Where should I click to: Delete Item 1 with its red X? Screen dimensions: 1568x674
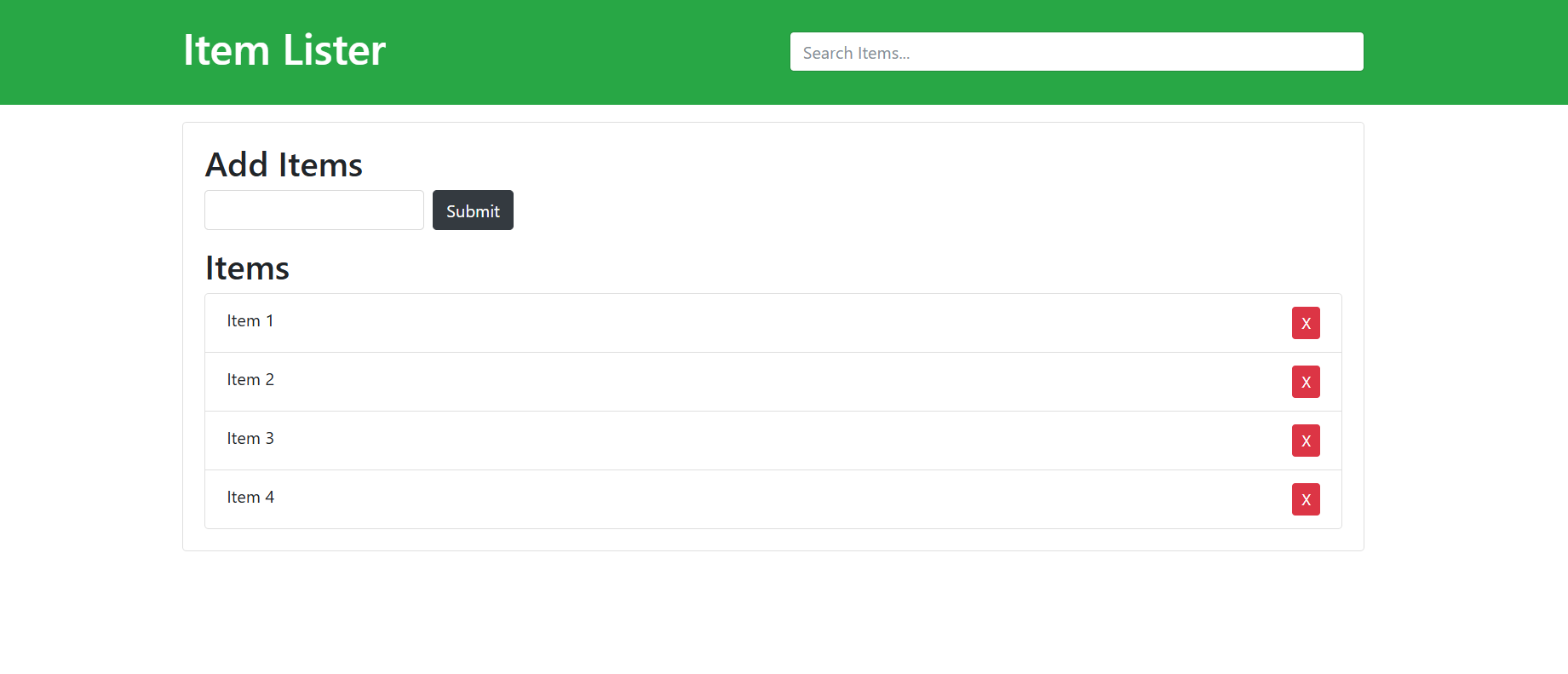(1306, 323)
